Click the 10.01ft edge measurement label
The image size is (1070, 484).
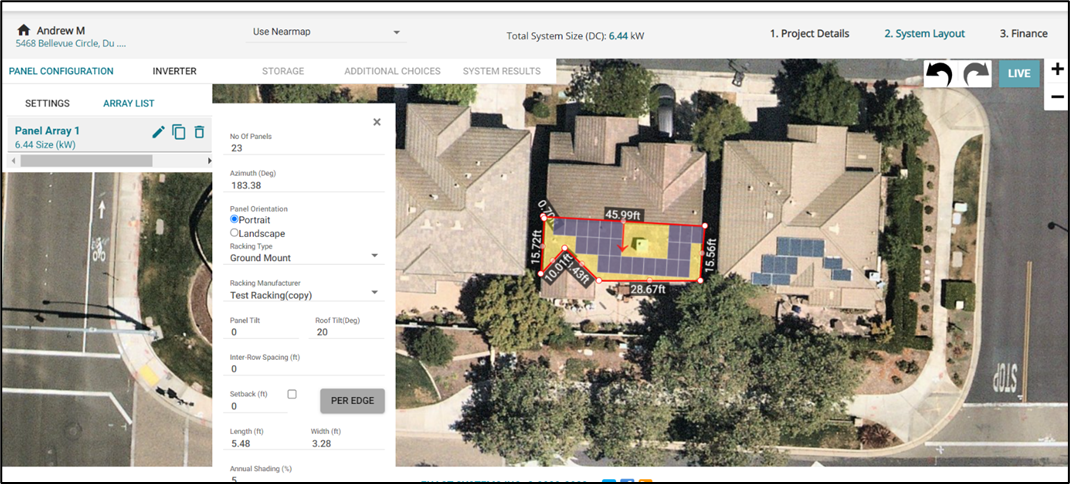tap(560, 267)
